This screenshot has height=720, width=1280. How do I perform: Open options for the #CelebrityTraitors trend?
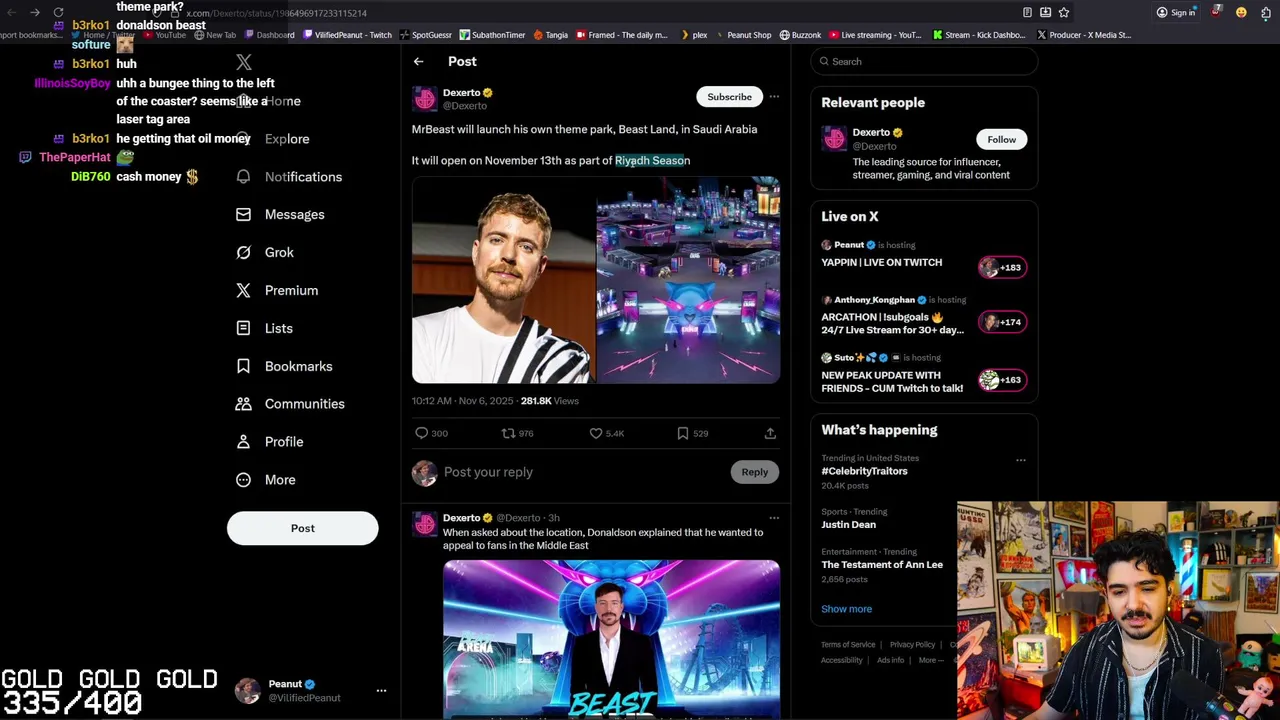coord(1021,460)
